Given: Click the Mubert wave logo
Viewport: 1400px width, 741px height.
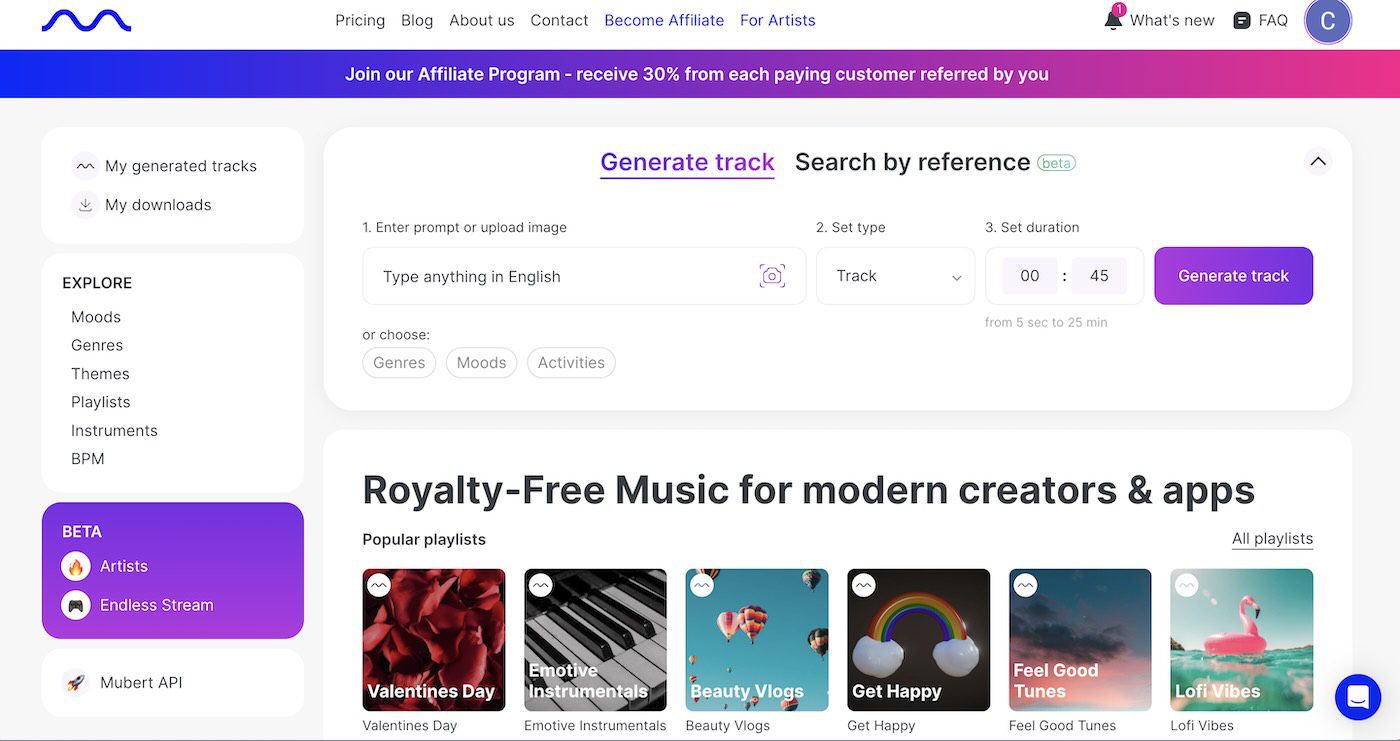Looking at the screenshot, I should pyautogui.click(x=86, y=19).
